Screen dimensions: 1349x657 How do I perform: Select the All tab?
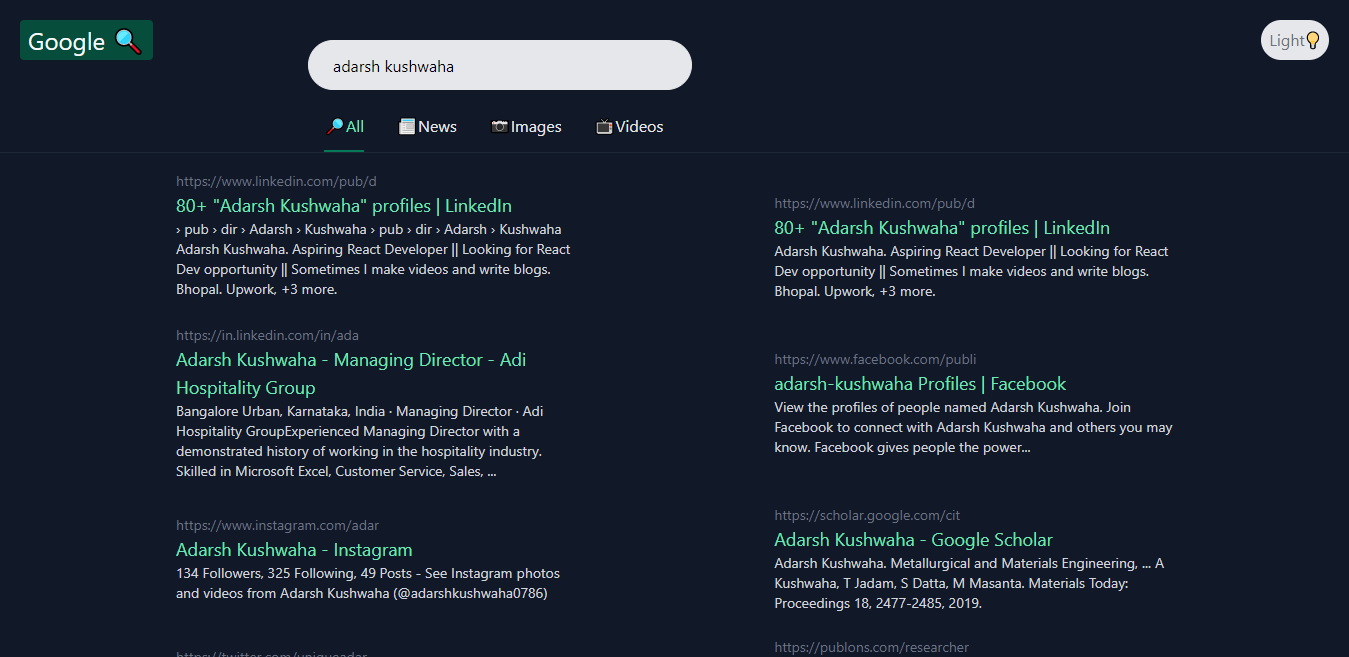point(344,127)
